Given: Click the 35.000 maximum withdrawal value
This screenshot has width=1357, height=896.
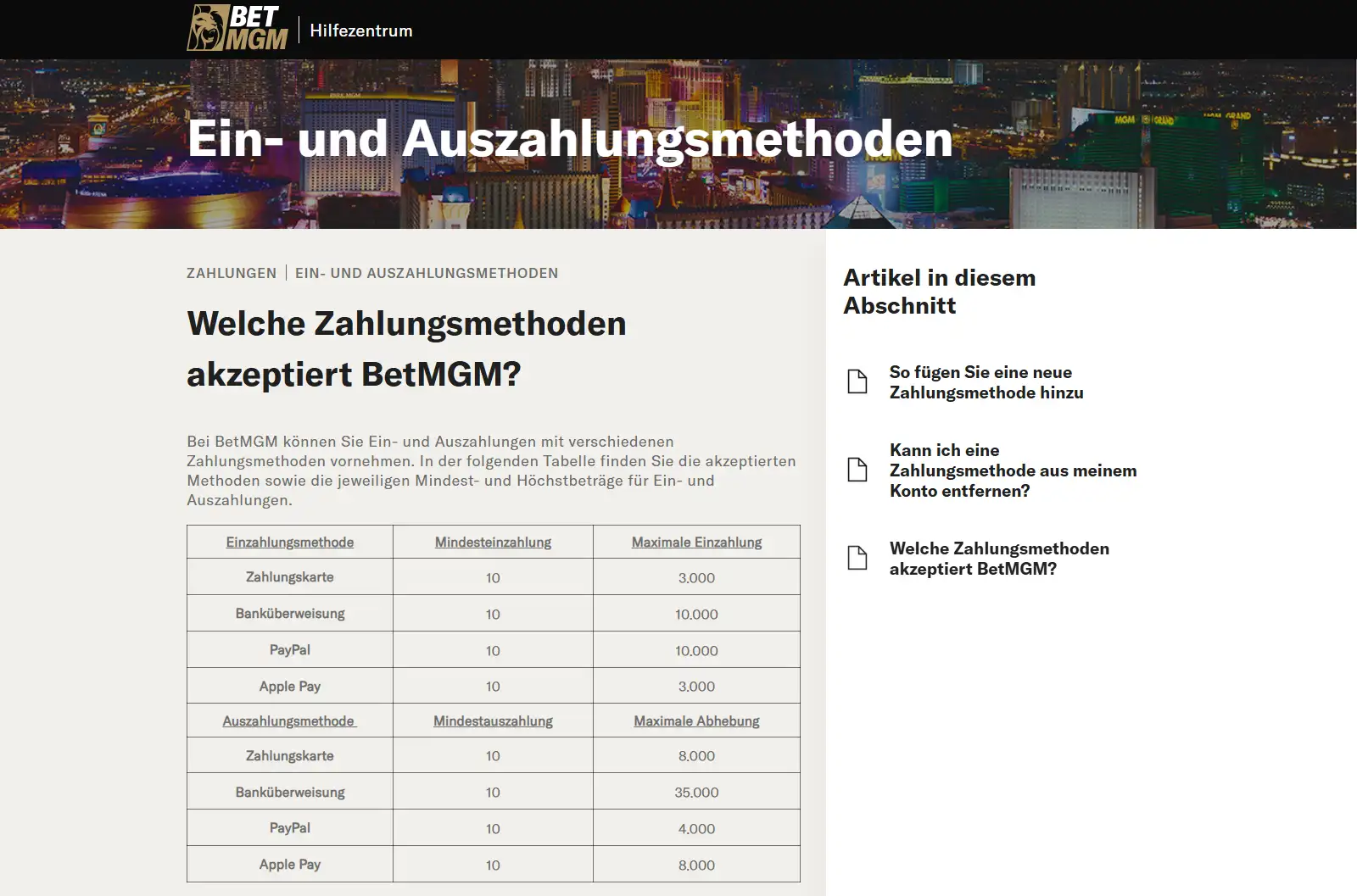Looking at the screenshot, I should 696,793.
